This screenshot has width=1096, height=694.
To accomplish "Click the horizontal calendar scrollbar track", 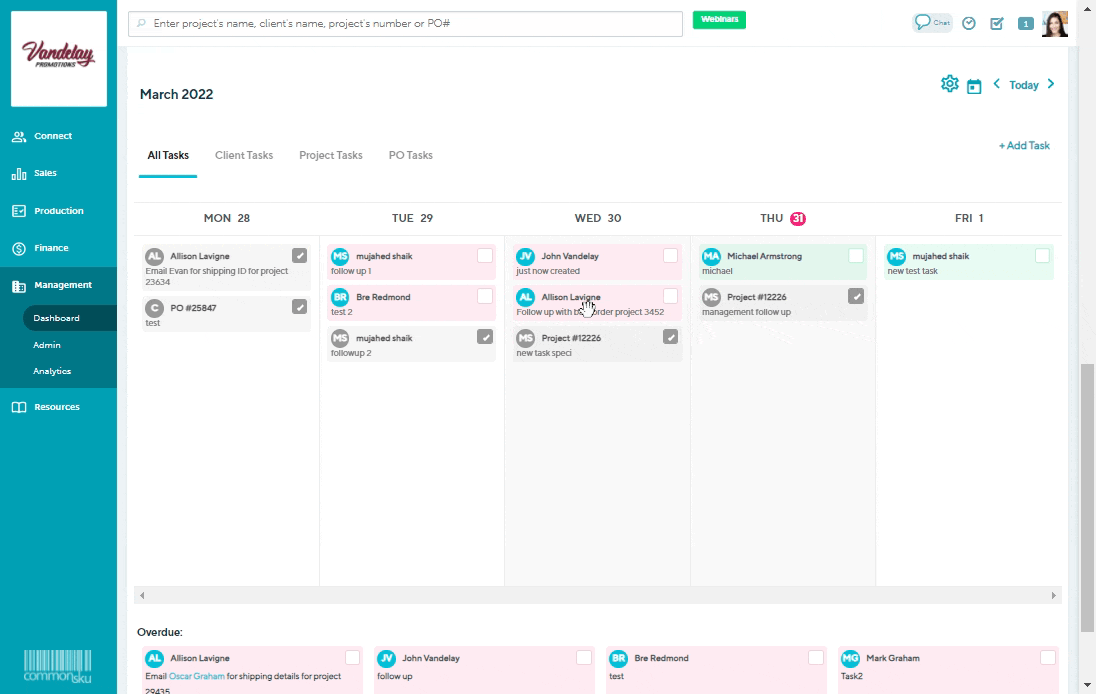I will coord(597,596).
